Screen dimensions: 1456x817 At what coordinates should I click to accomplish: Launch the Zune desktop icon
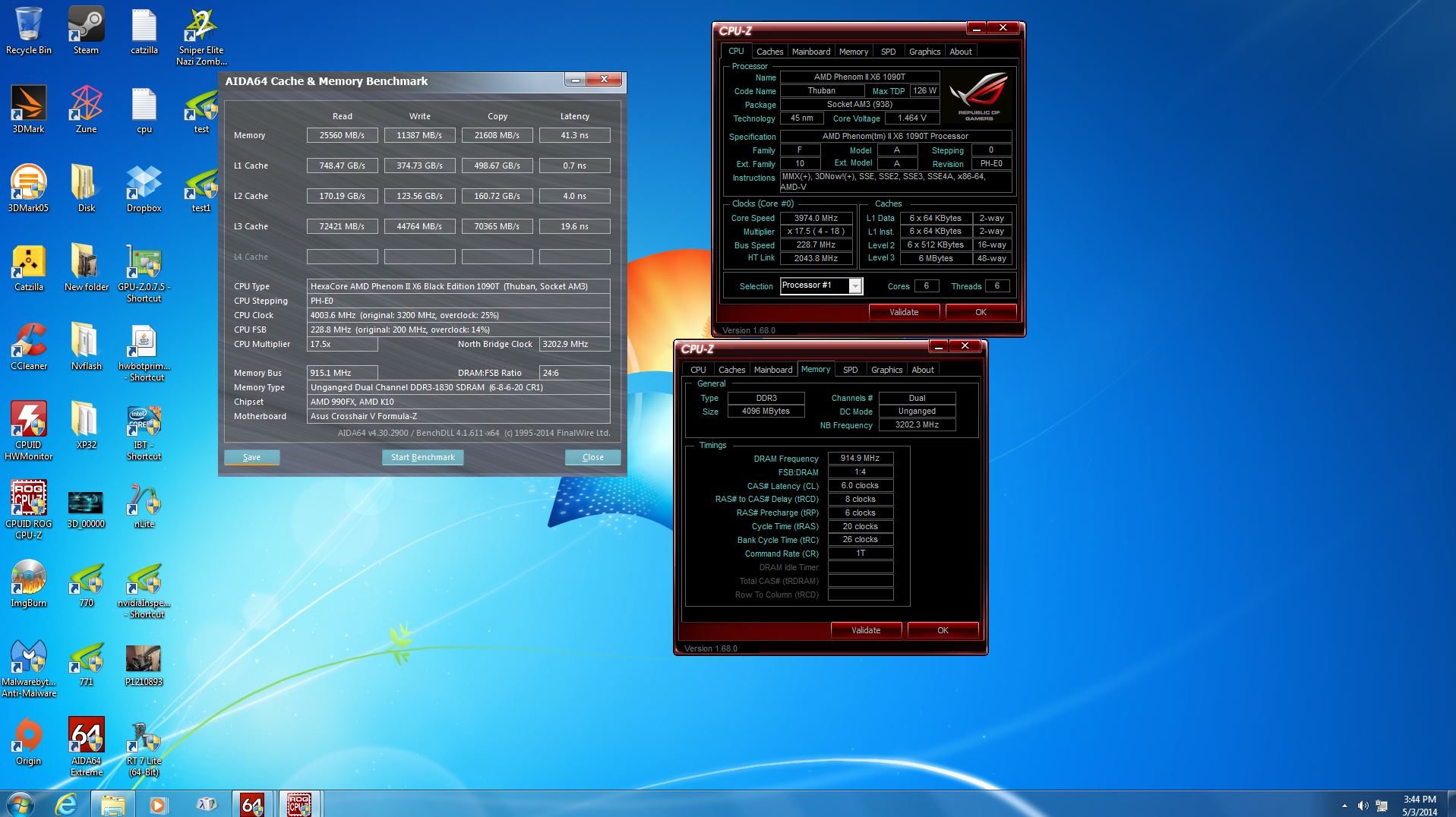coord(86,109)
